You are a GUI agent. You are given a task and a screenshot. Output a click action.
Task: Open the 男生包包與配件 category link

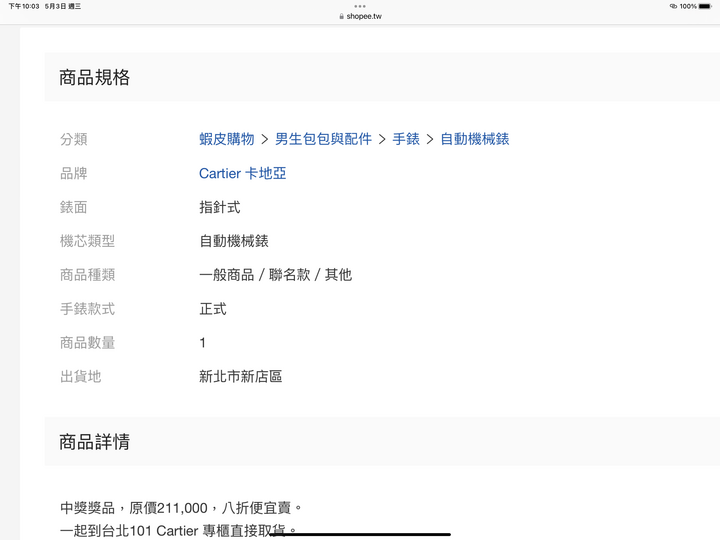(x=323, y=139)
